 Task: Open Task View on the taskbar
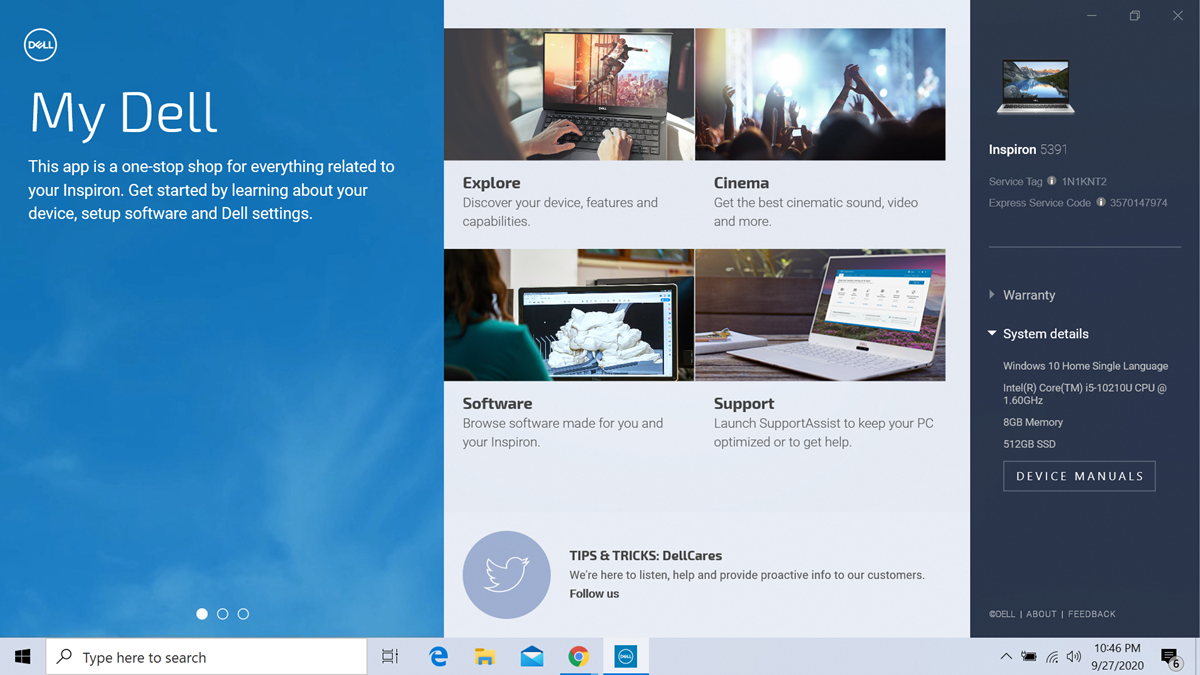pyautogui.click(x=390, y=657)
